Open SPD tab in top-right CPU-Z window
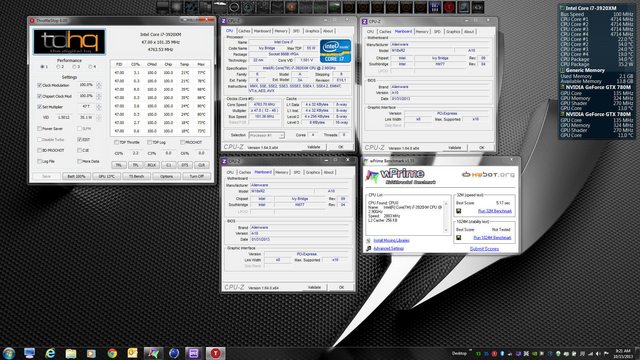 pos(437,31)
